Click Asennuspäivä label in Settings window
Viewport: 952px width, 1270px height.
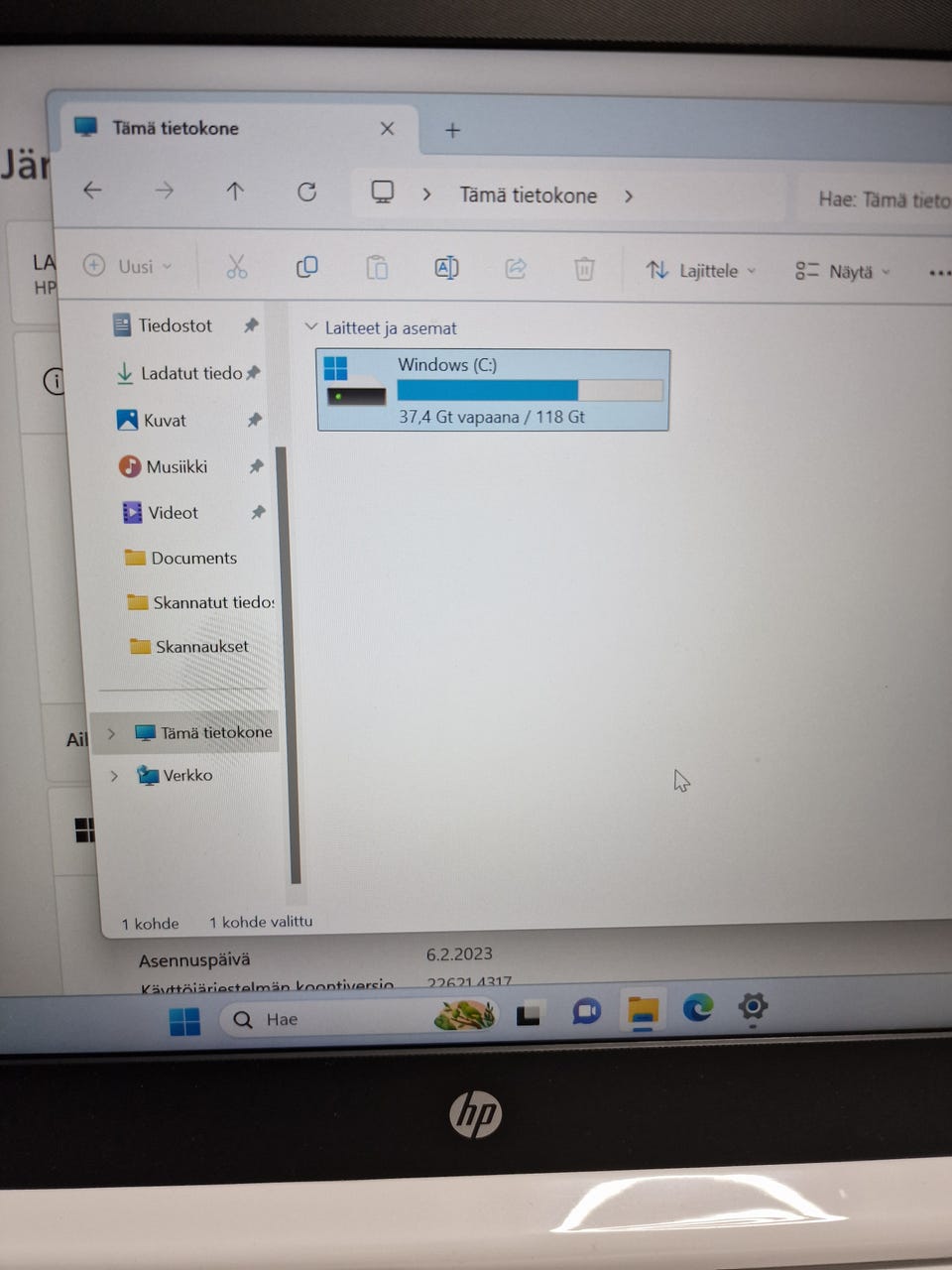pyautogui.click(x=194, y=959)
